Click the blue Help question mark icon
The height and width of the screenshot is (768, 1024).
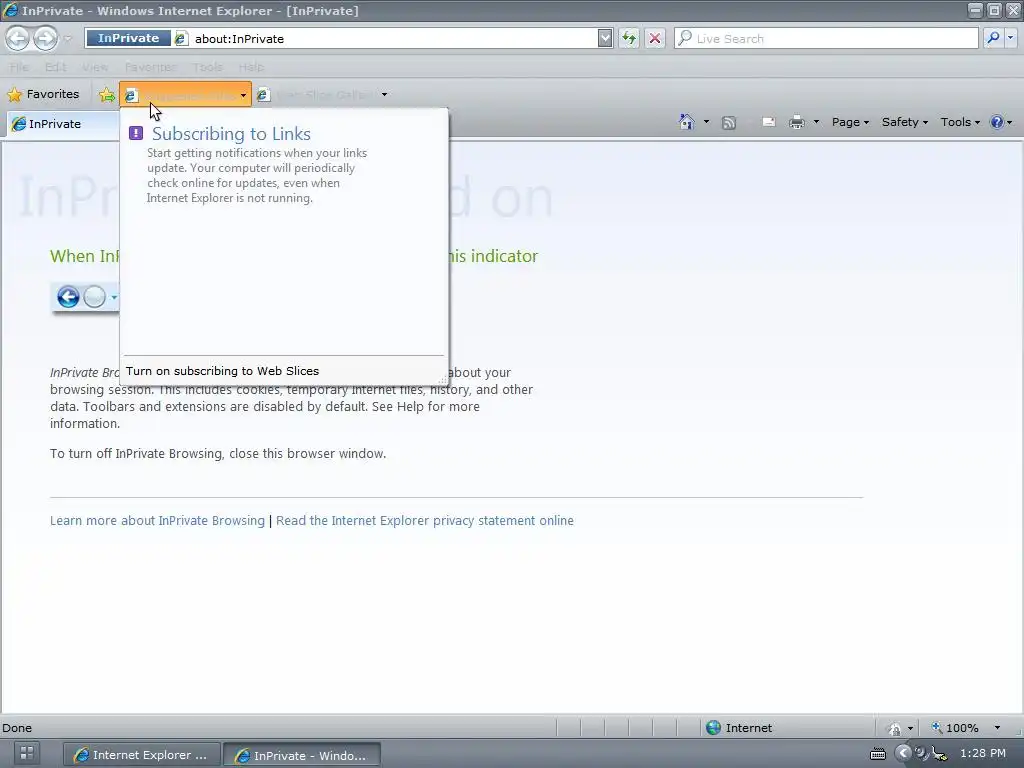[x=997, y=122]
